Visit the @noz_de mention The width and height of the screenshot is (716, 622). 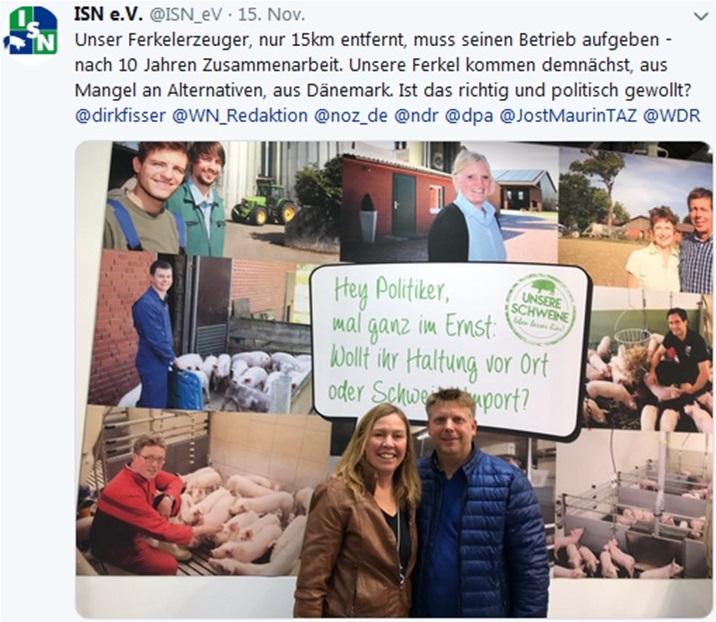351,116
